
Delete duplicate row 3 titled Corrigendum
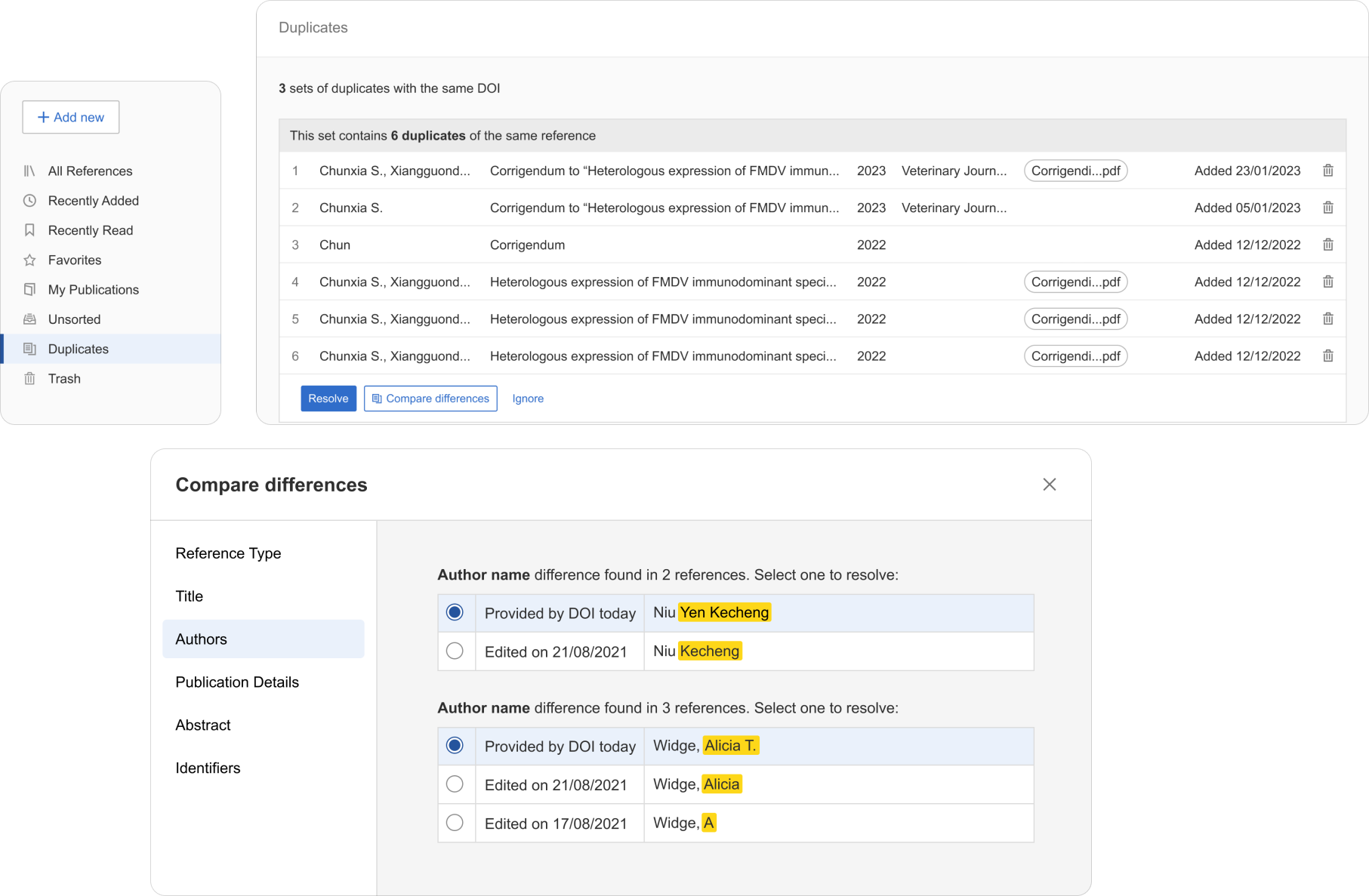pyautogui.click(x=1327, y=245)
